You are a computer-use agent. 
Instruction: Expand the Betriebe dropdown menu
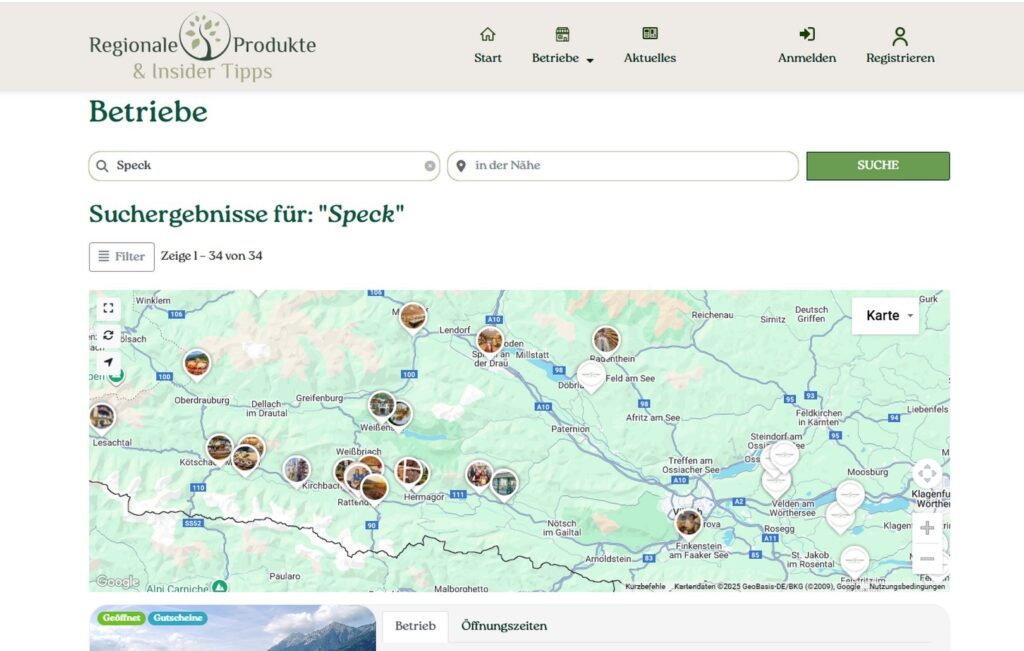coord(563,46)
